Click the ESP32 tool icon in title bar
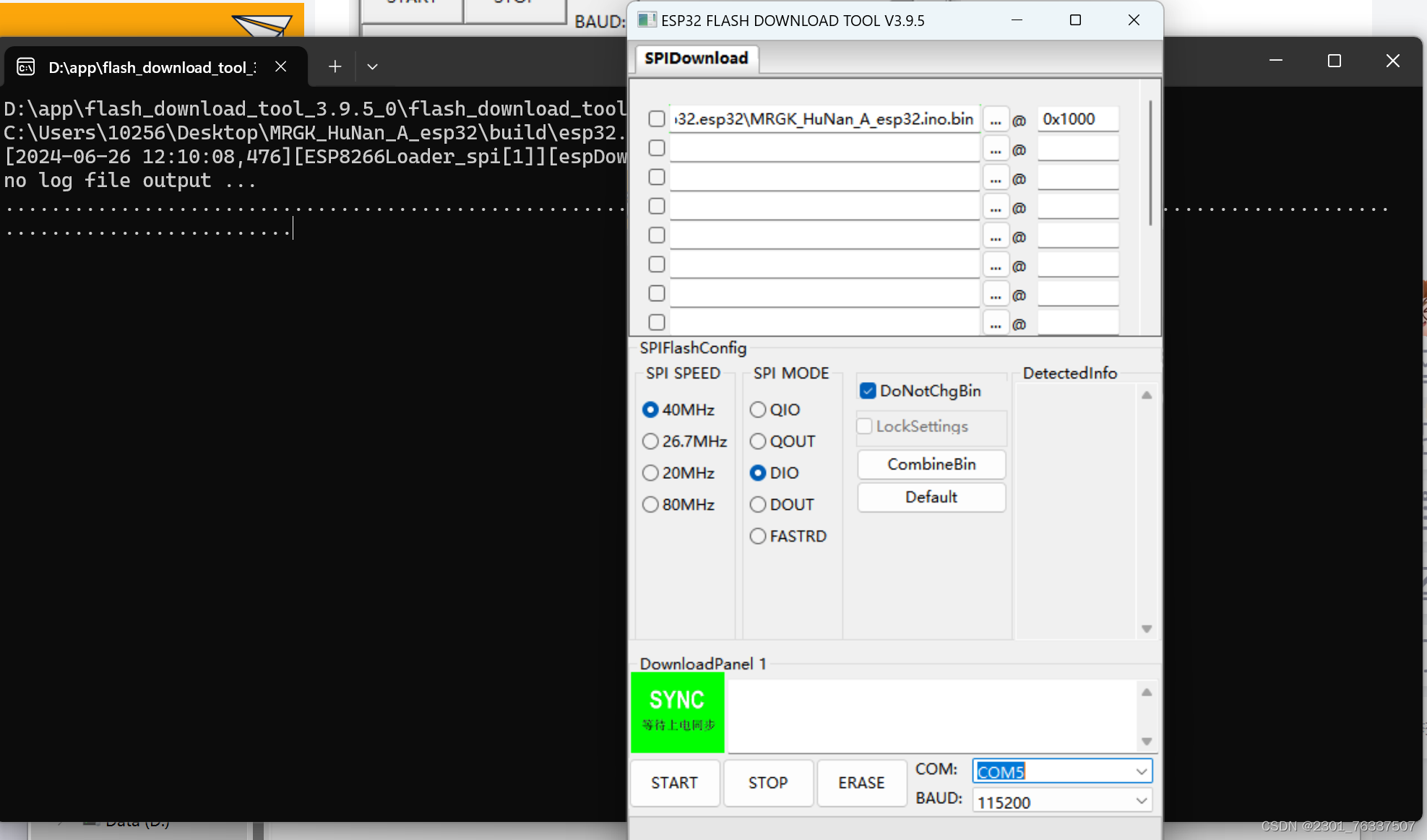1427x840 pixels. point(645,20)
